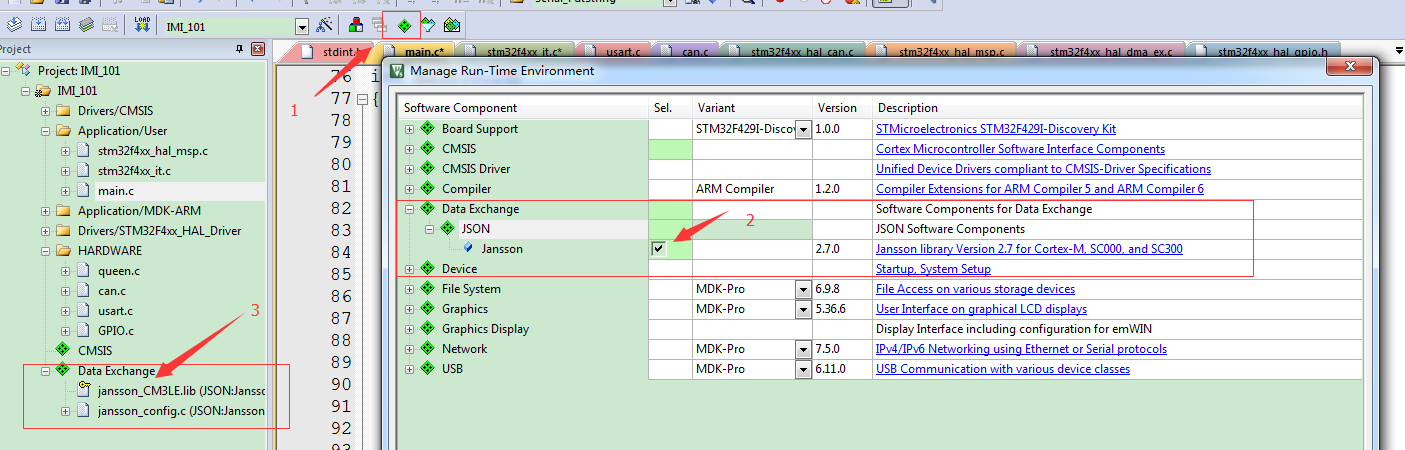Select stm32f4xx_hal_msp.c in the project tree
Viewport: 1405px width, 450px height.
click(x=153, y=151)
